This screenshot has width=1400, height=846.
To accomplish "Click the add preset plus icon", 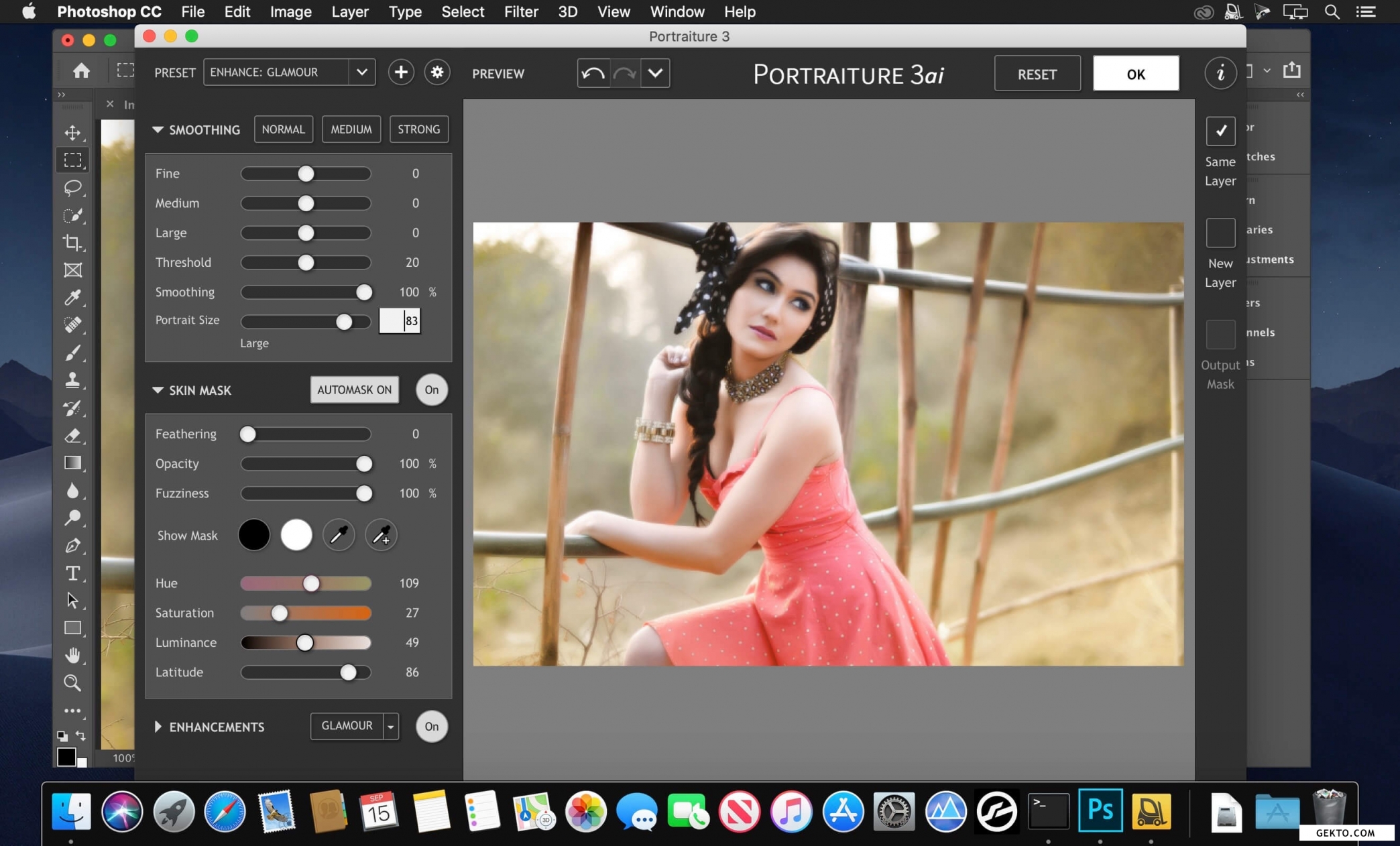I will (x=401, y=72).
